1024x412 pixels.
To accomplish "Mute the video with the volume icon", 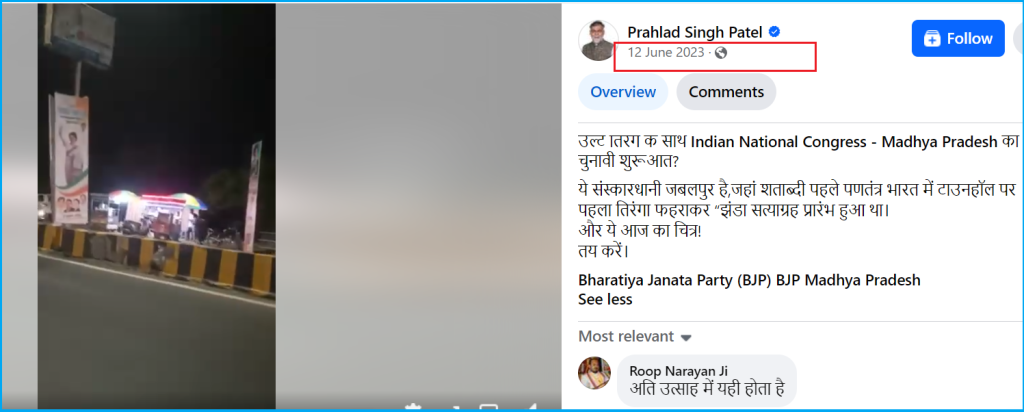I will pyautogui.click(x=530, y=408).
